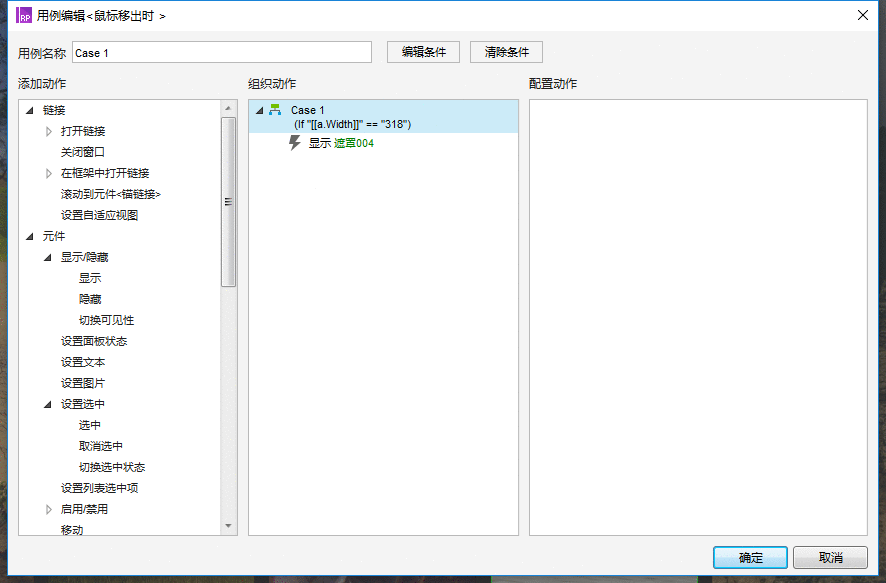Click the Axure RP logo icon in title bar
The width and height of the screenshot is (886, 583).
point(24,15)
